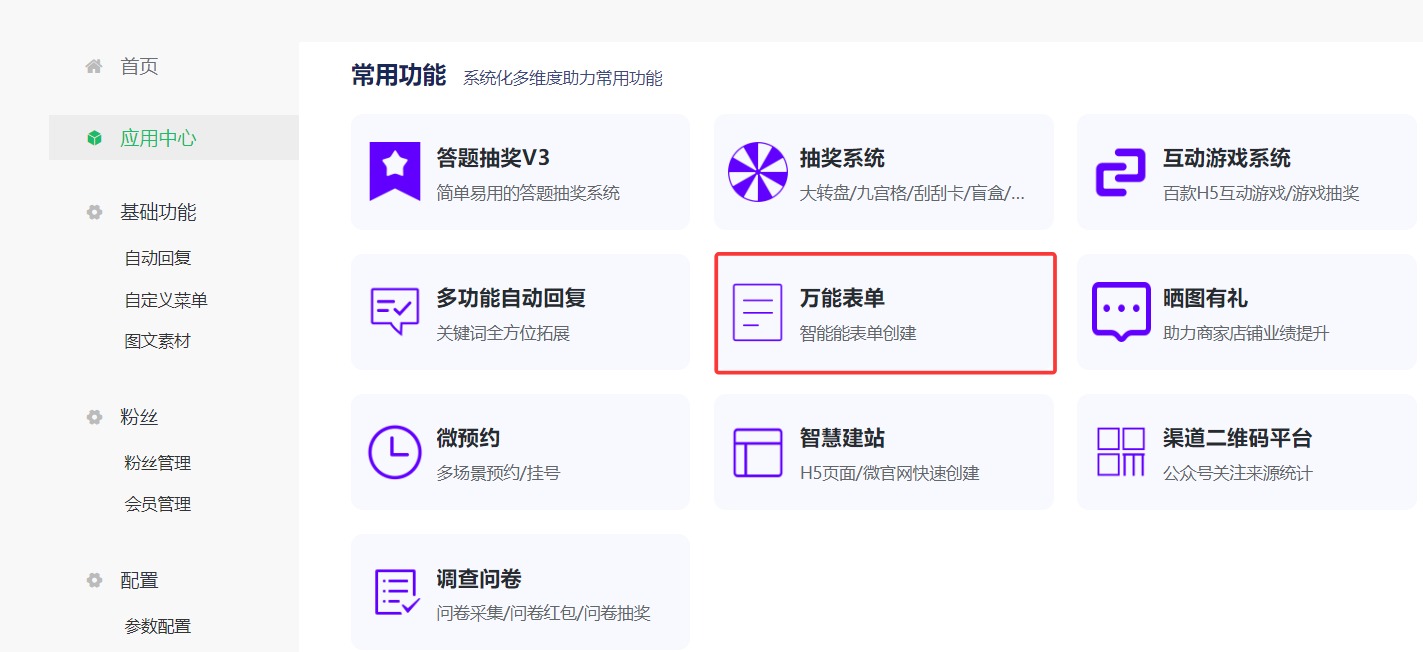Select the green cube icon beside 应用中心

[x=93, y=138]
